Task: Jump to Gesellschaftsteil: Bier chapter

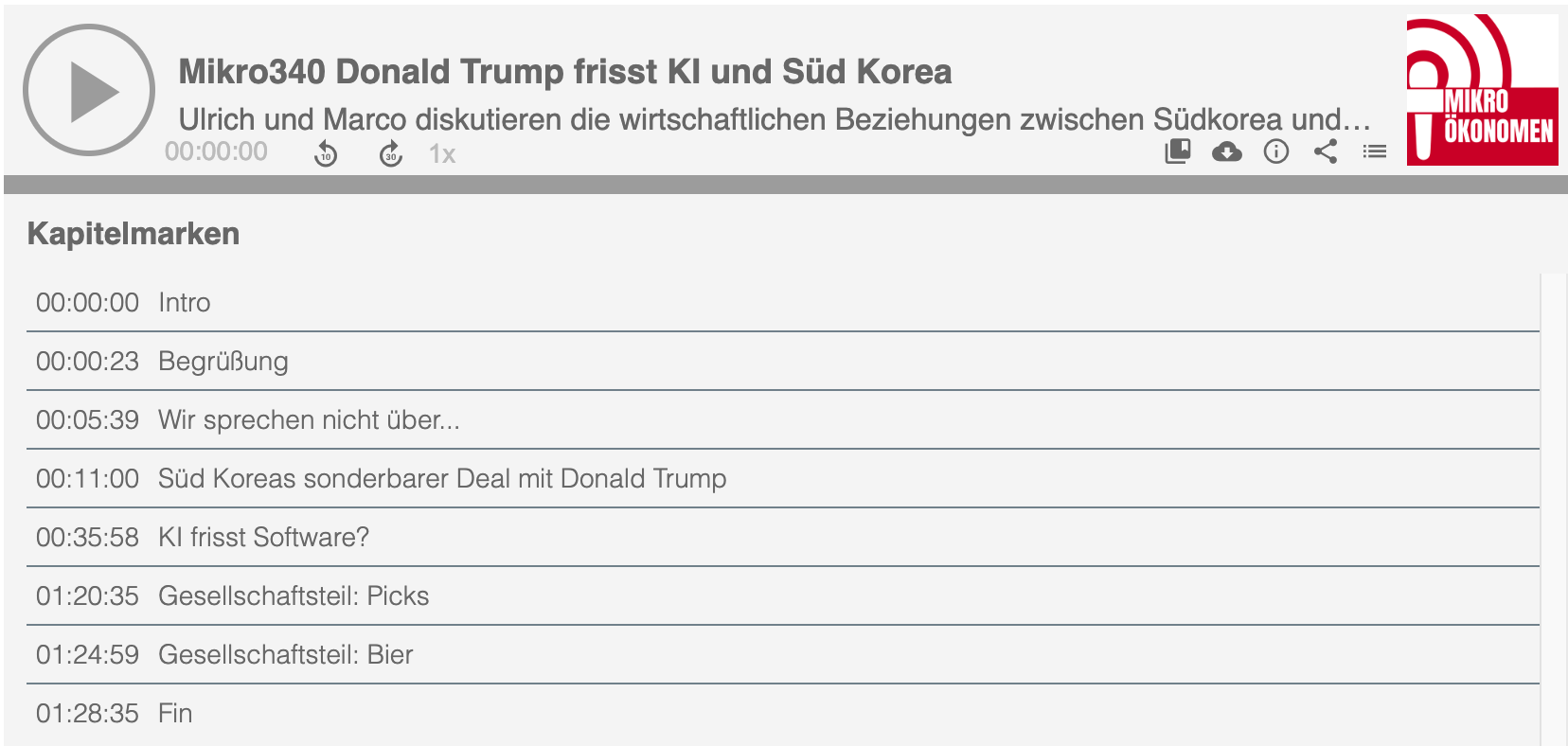Action: click(x=783, y=655)
